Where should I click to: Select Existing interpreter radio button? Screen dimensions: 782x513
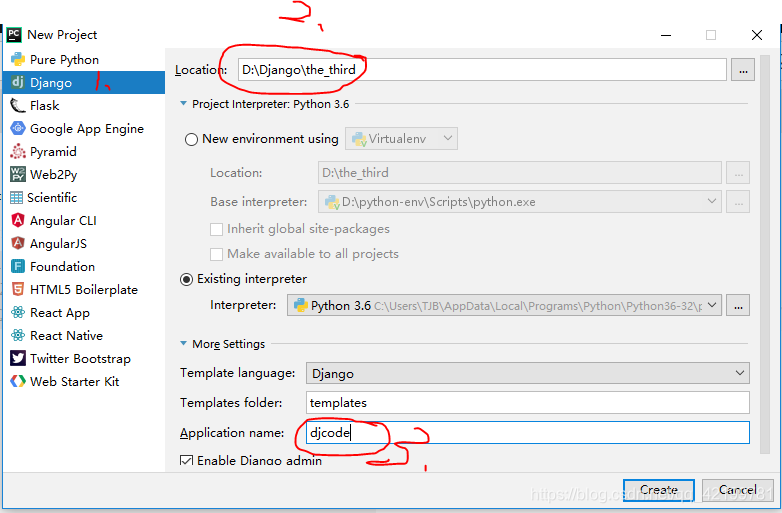pos(187,279)
